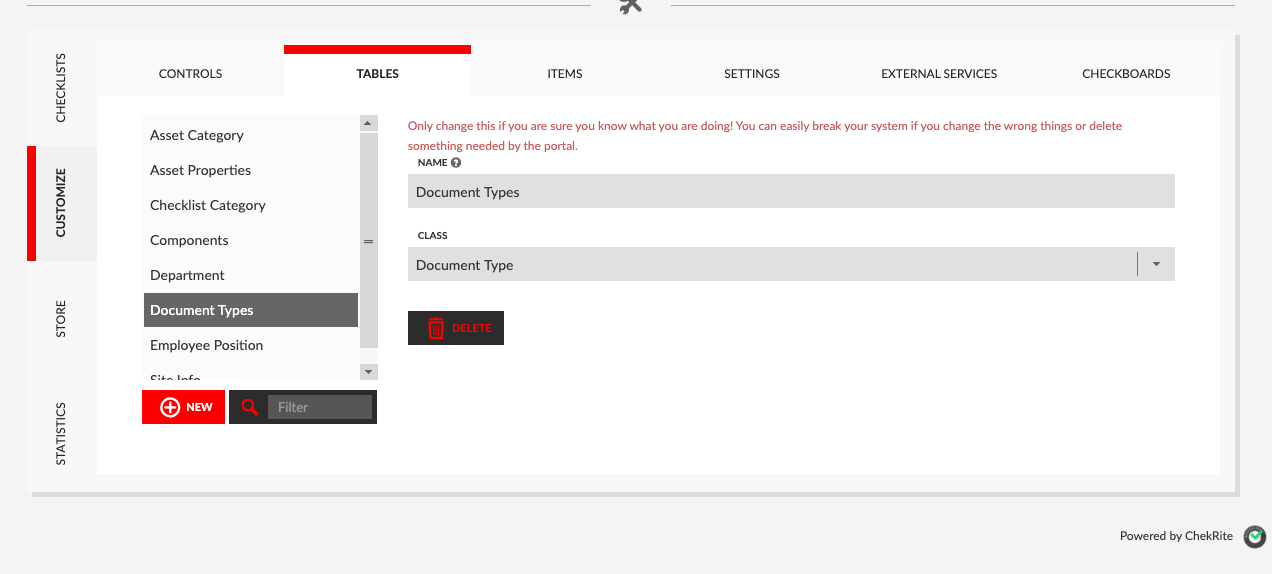Select Asset Category in table list

pyautogui.click(x=251, y=135)
